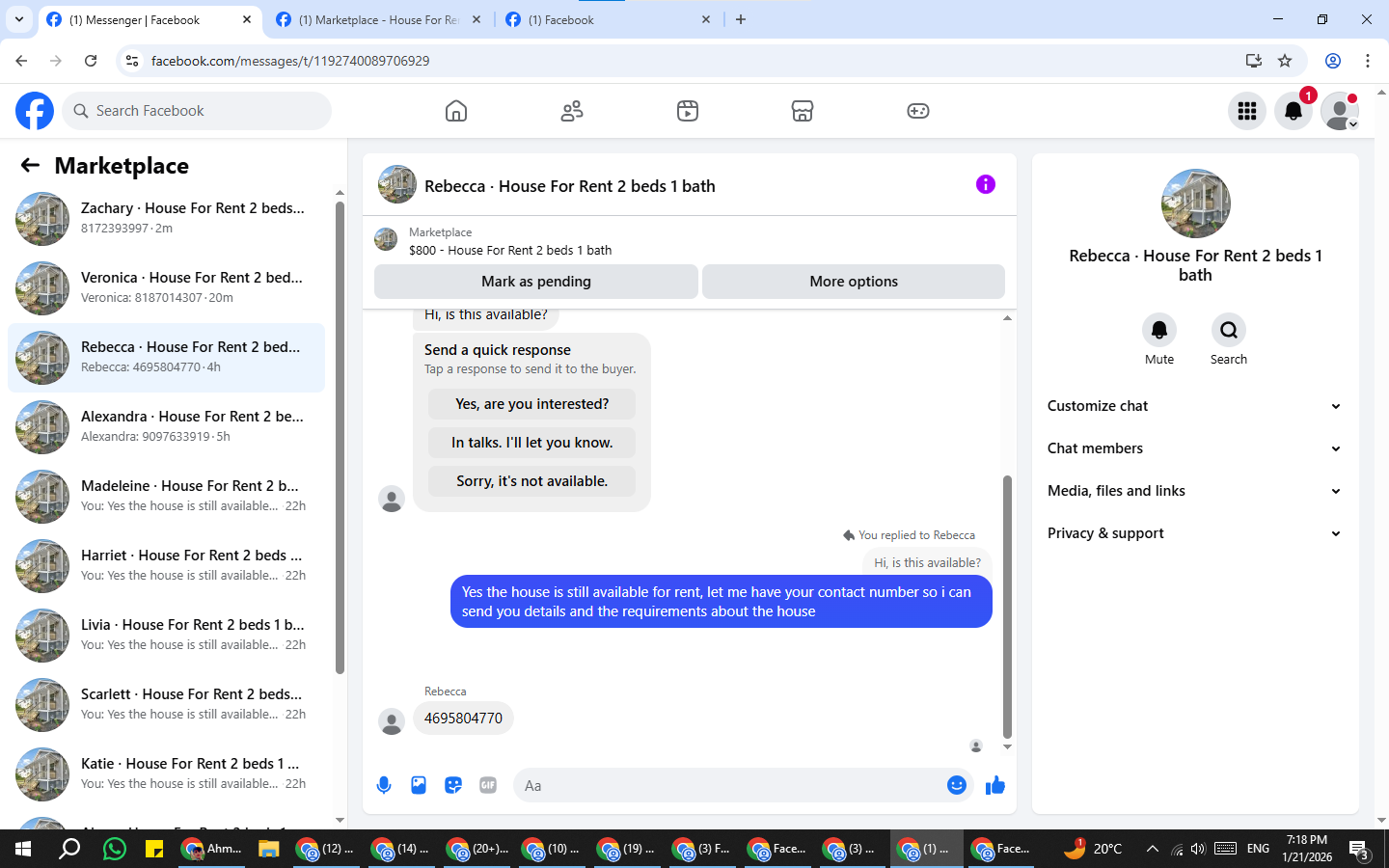Image resolution: width=1389 pixels, height=868 pixels.
Task: Open Alexandra's House For Rent conversation
Action: [x=166, y=427]
